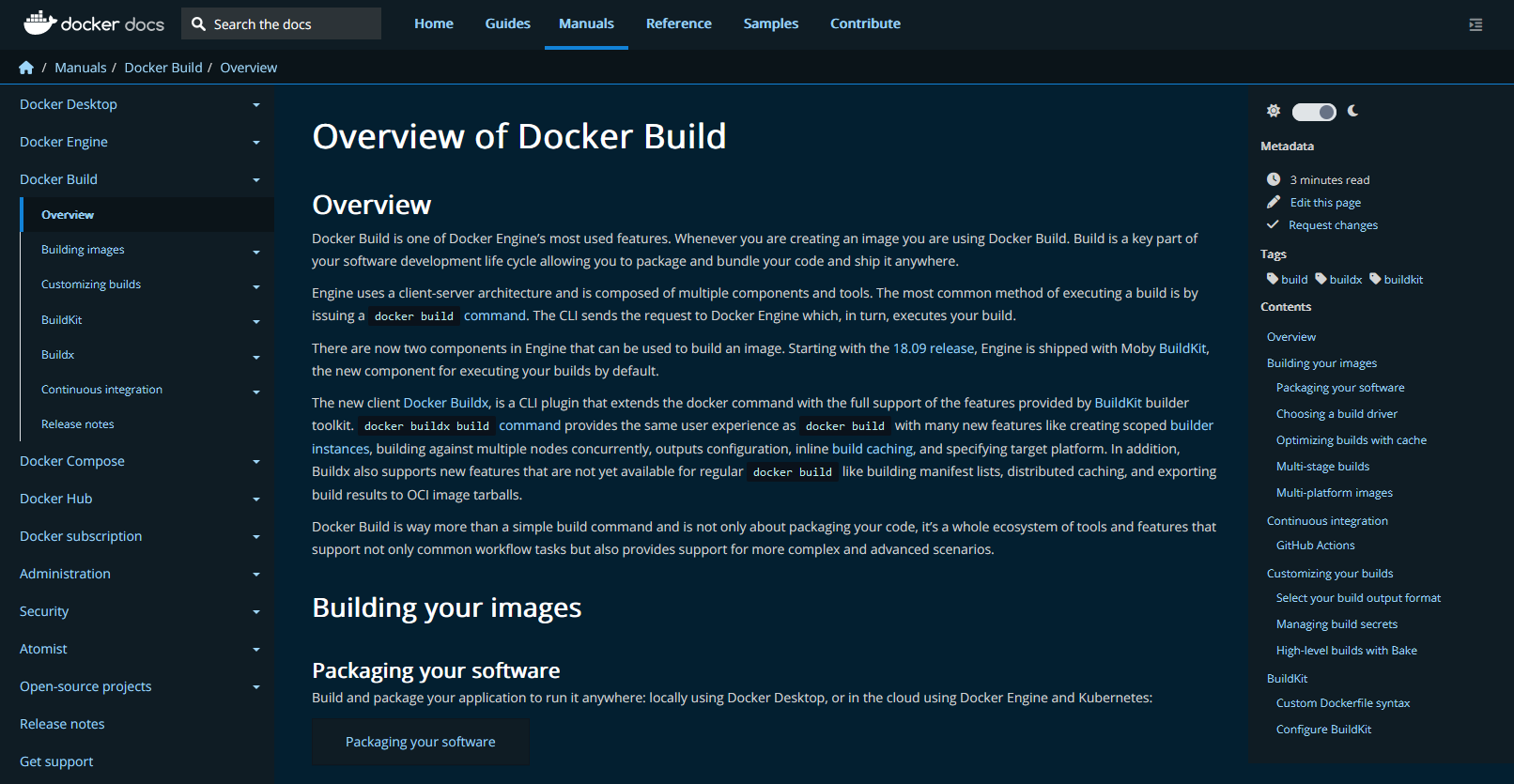
Task: Jump to Configure BuildKit in Contents
Action: click(1323, 729)
